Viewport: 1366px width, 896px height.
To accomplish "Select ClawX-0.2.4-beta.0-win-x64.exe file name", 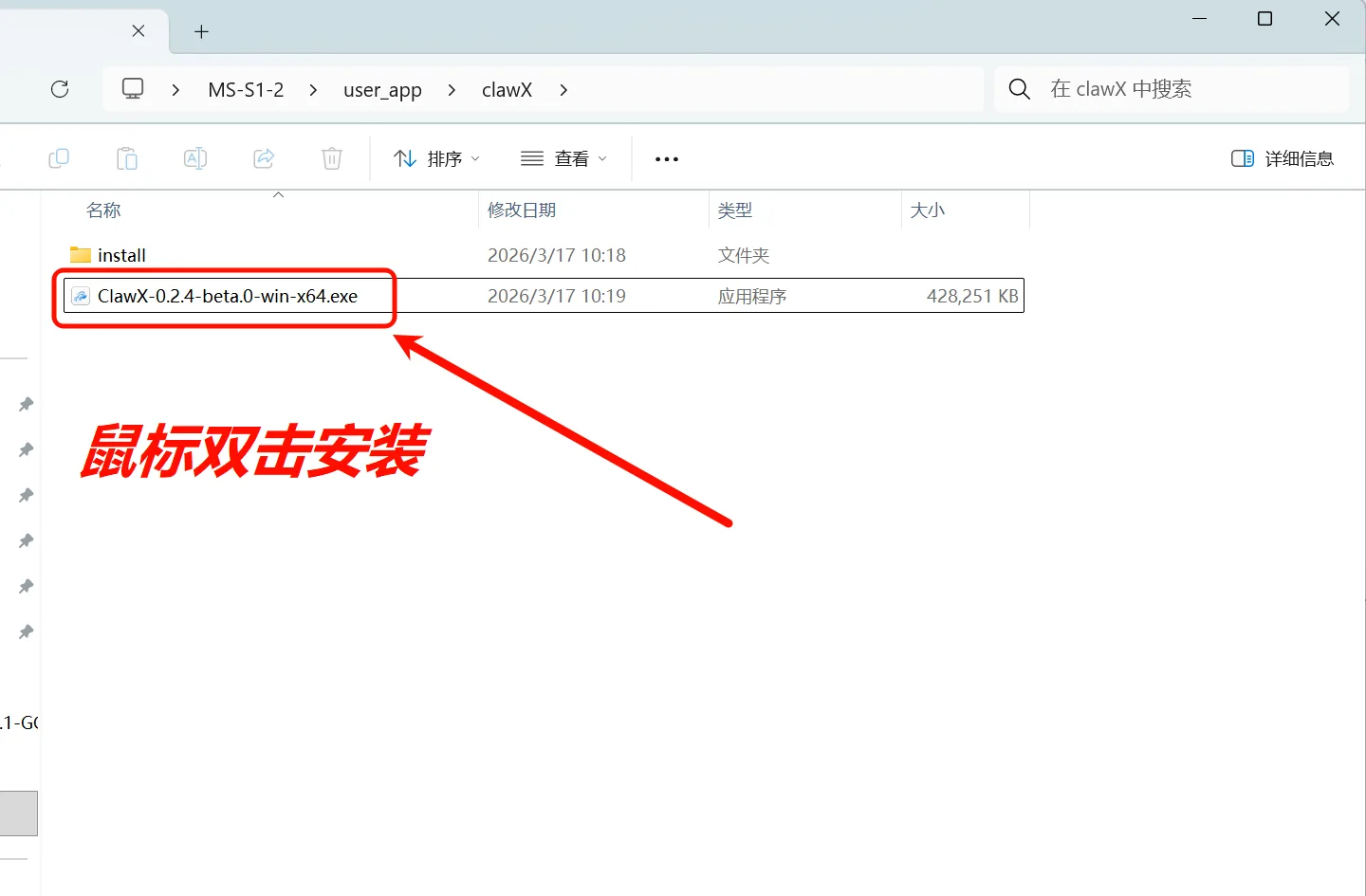I will pos(228,296).
